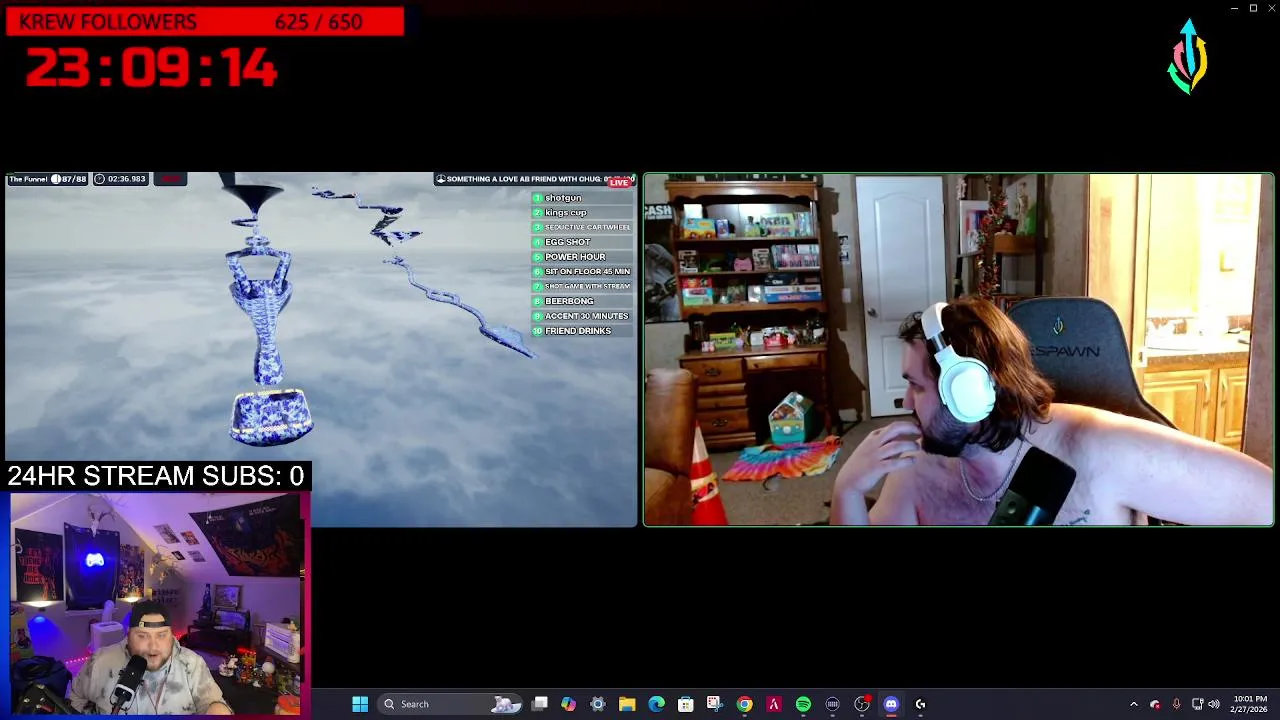Open the Snipping Tool taskbar icon
1280x720 pixels.
714,704
